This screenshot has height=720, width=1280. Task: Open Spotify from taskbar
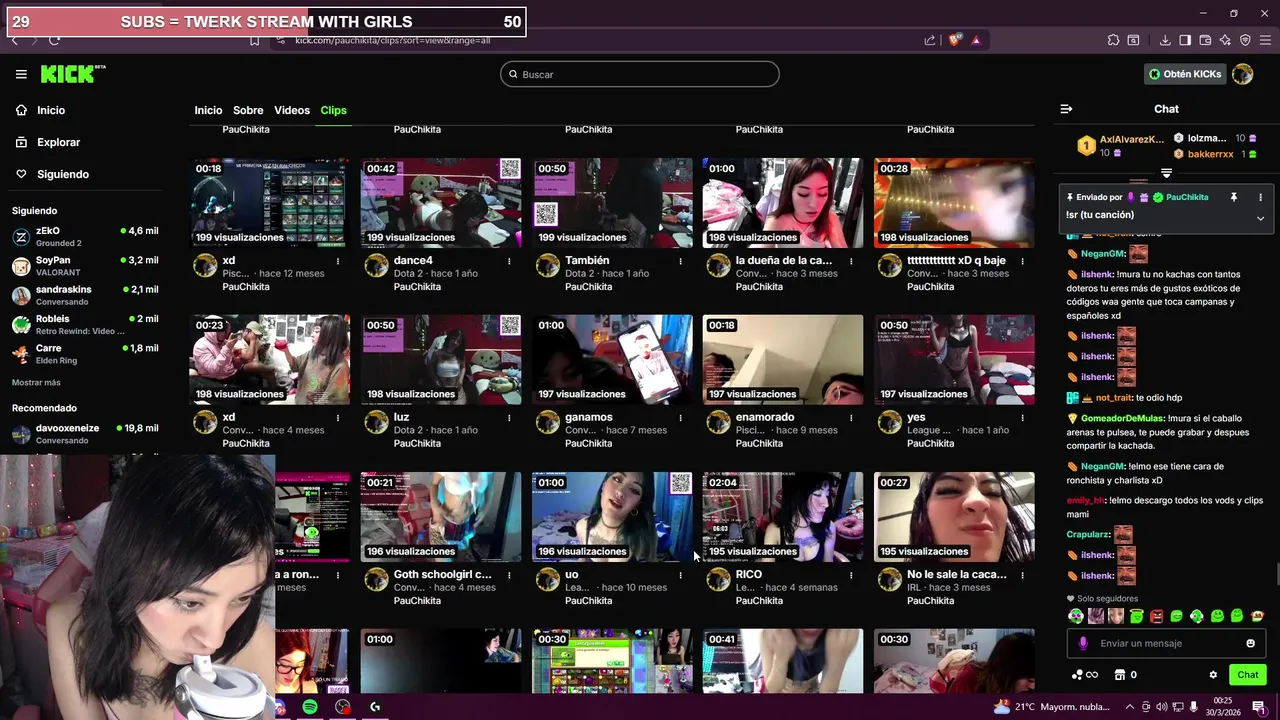click(310, 707)
